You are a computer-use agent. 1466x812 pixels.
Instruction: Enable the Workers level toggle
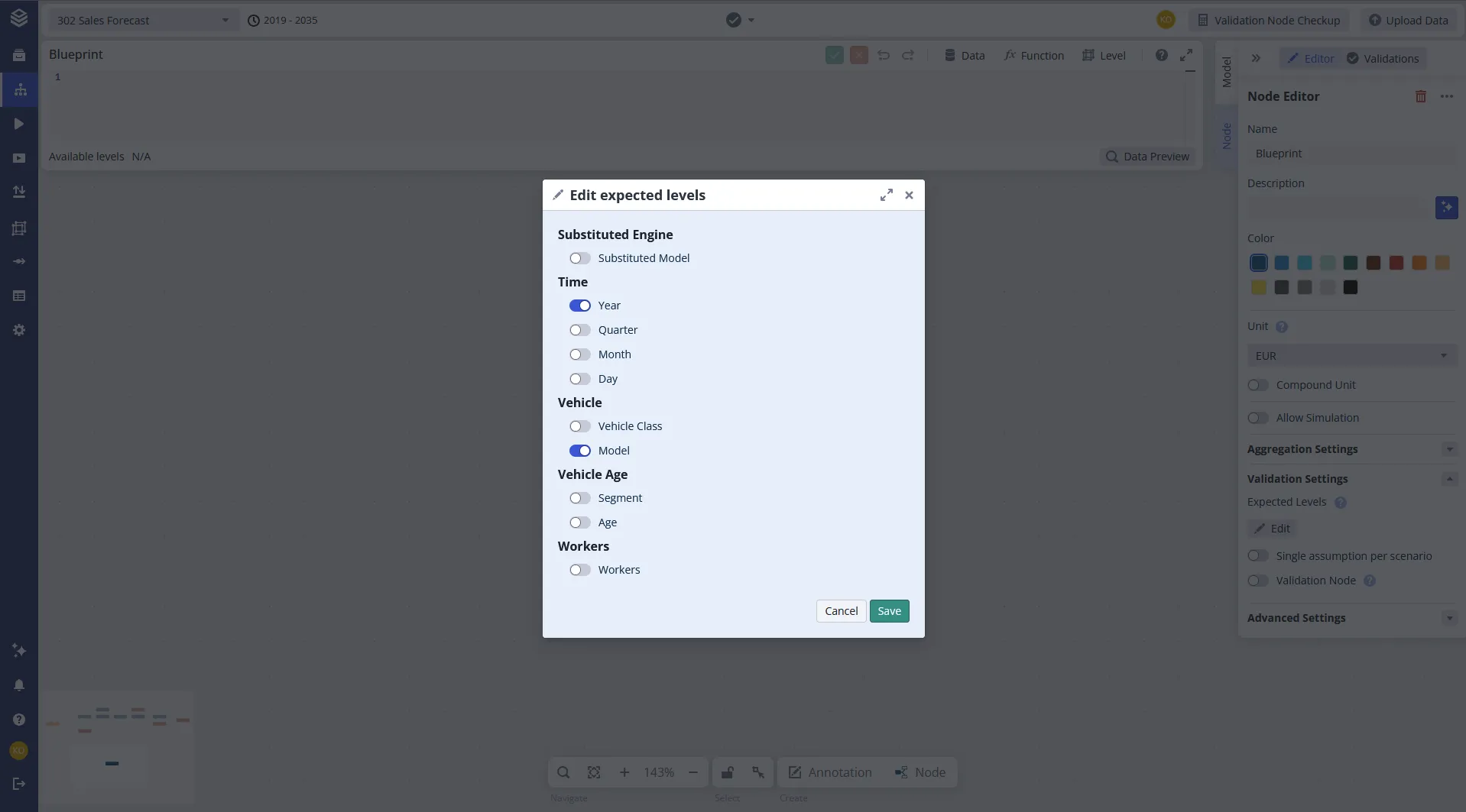point(580,570)
